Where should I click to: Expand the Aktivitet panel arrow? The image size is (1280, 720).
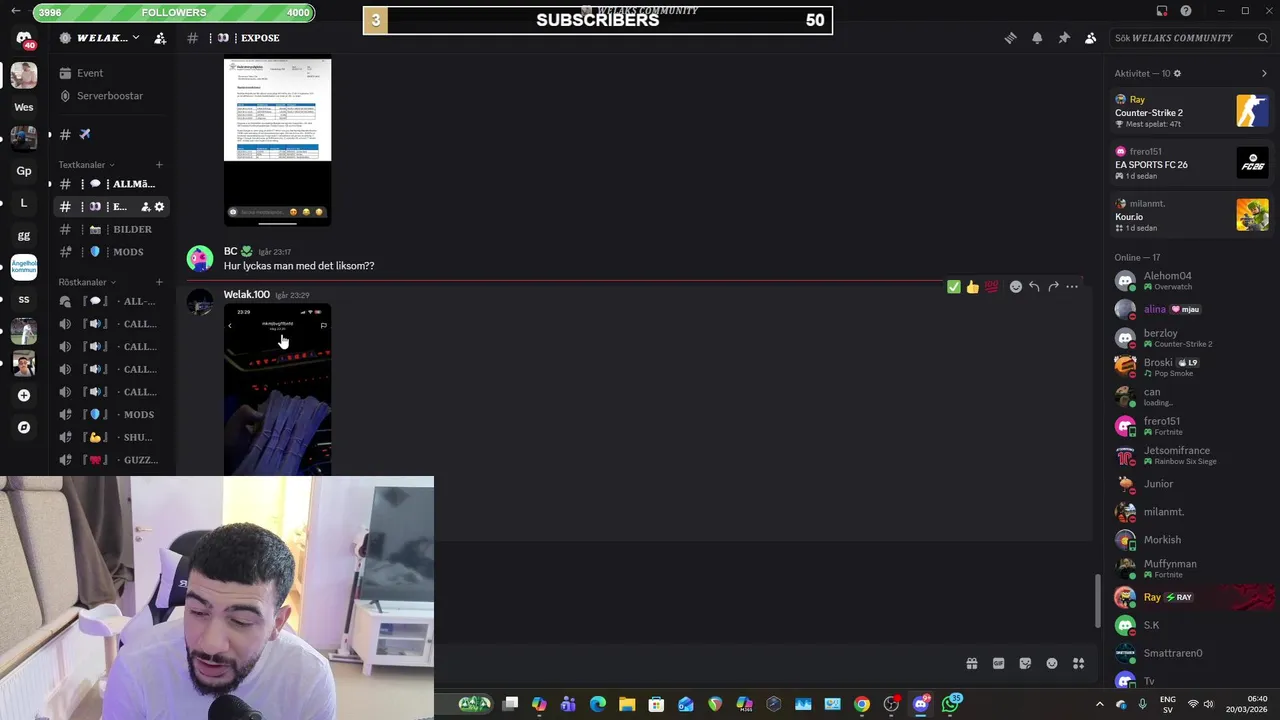pos(1264,74)
